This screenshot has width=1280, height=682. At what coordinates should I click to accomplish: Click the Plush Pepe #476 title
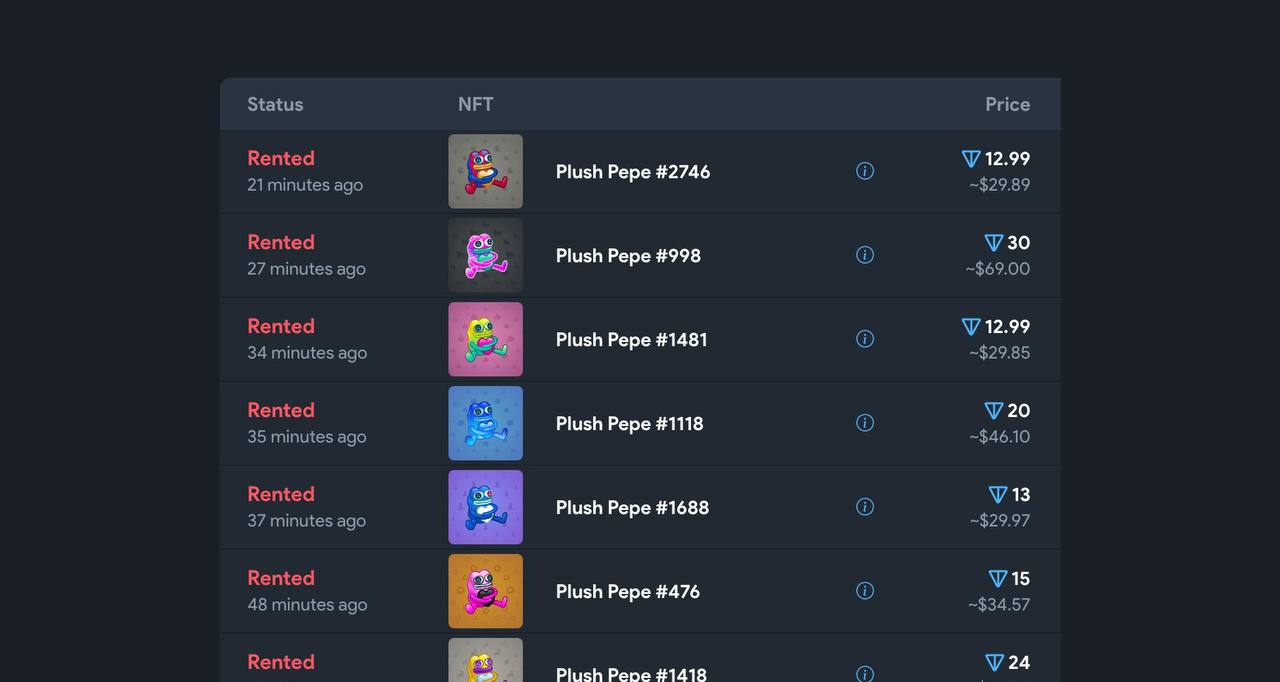[627, 591]
